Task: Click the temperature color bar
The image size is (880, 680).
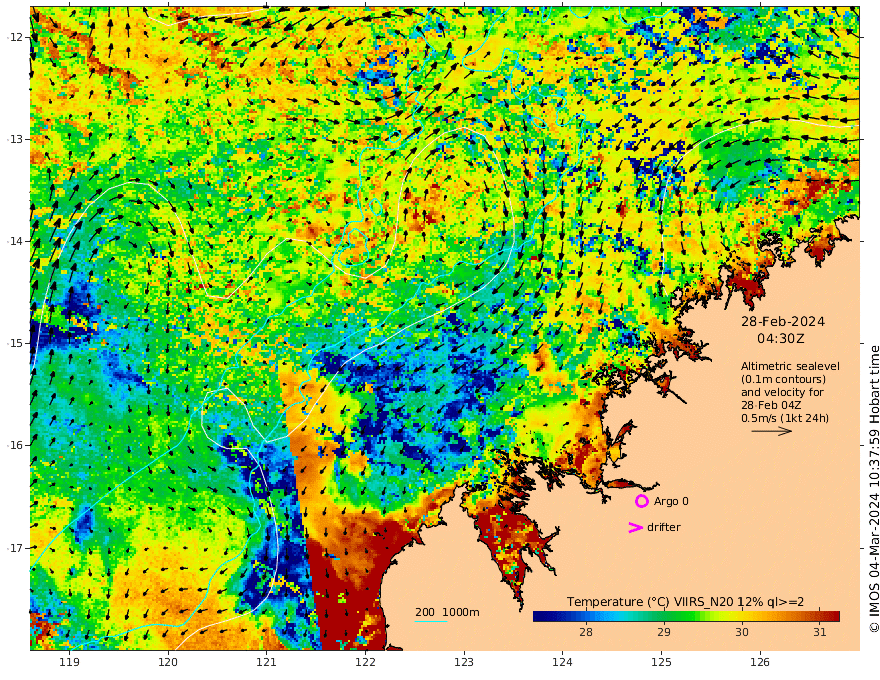Action: tap(686, 616)
